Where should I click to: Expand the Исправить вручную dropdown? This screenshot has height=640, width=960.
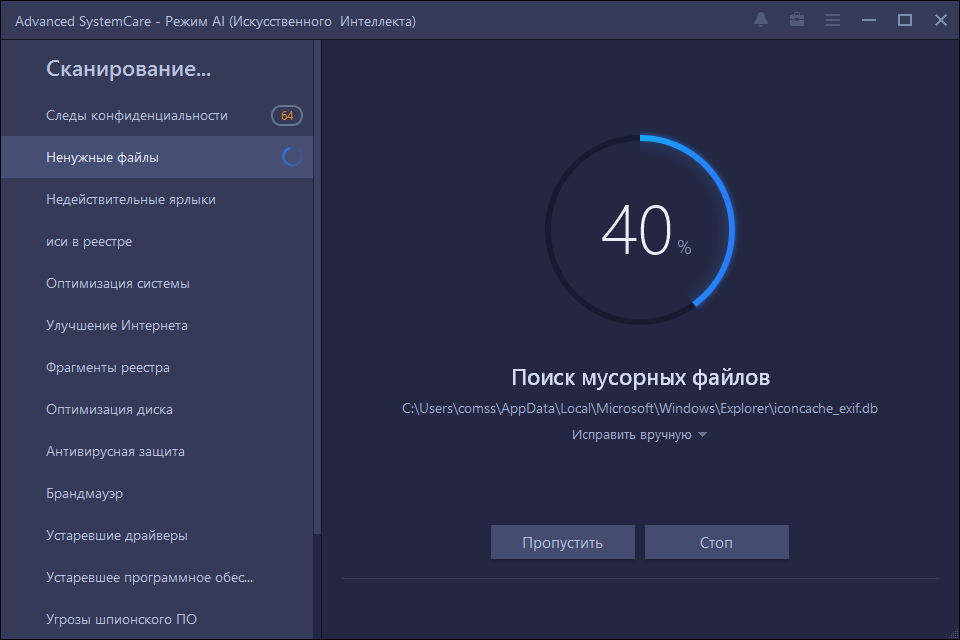(x=630, y=436)
